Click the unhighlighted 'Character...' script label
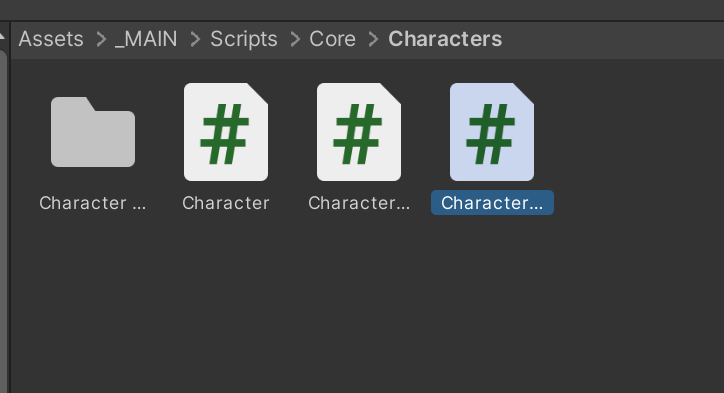Viewport: 724px width, 393px height. coord(359,203)
